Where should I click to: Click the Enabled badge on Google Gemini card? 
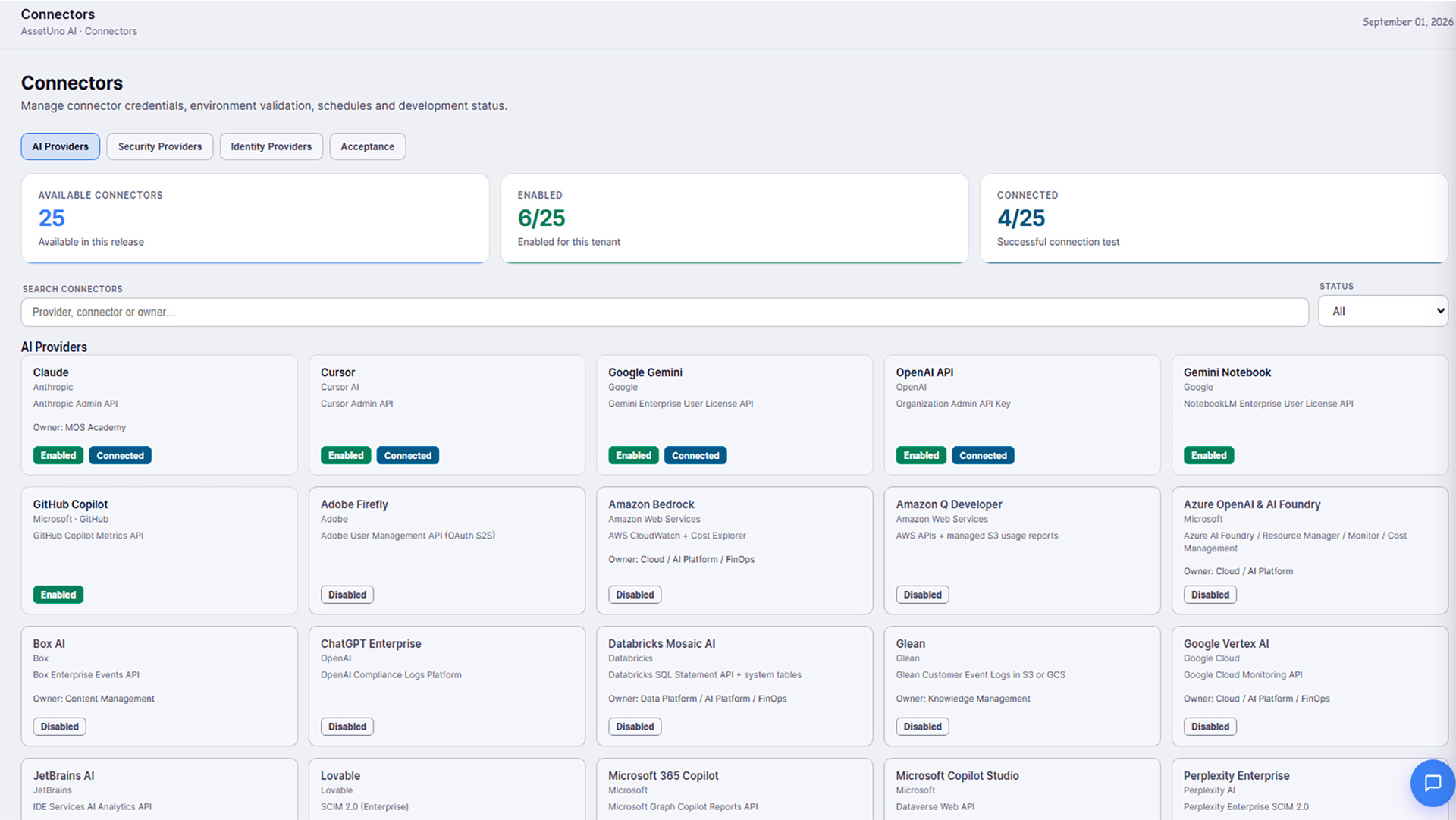633,455
